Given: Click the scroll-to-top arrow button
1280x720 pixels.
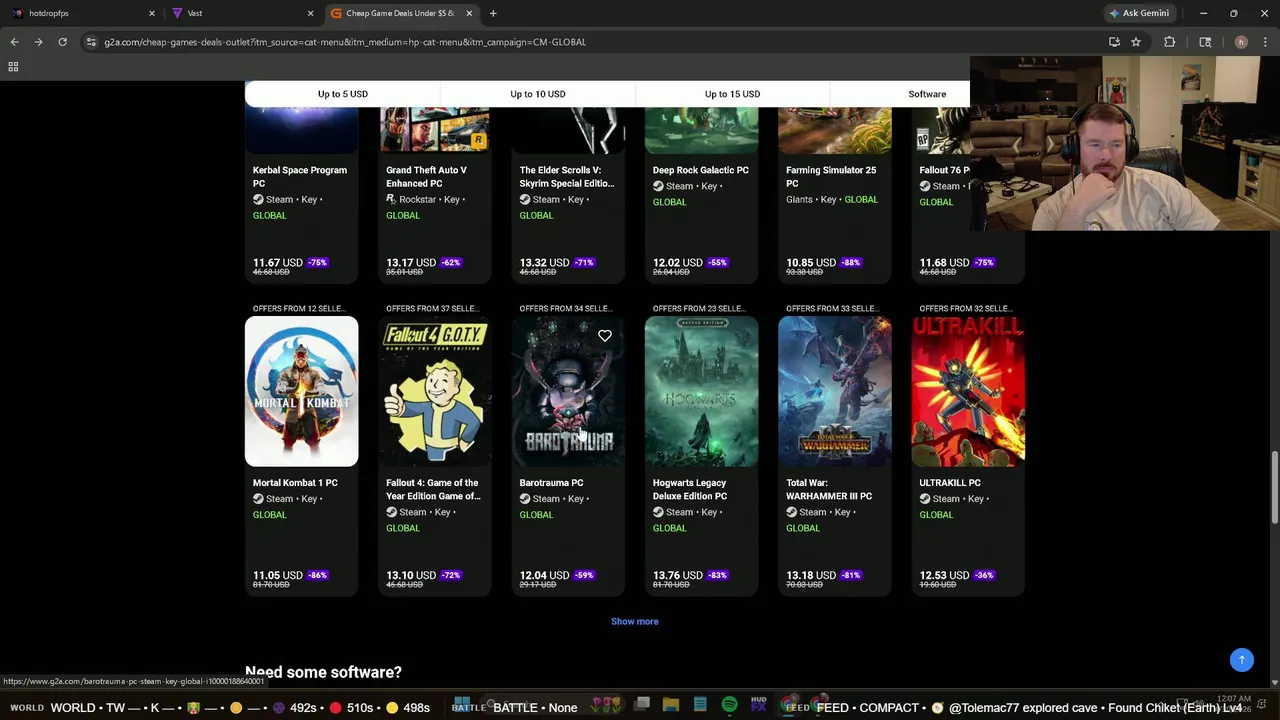Looking at the screenshot, I should point(1241,660).
